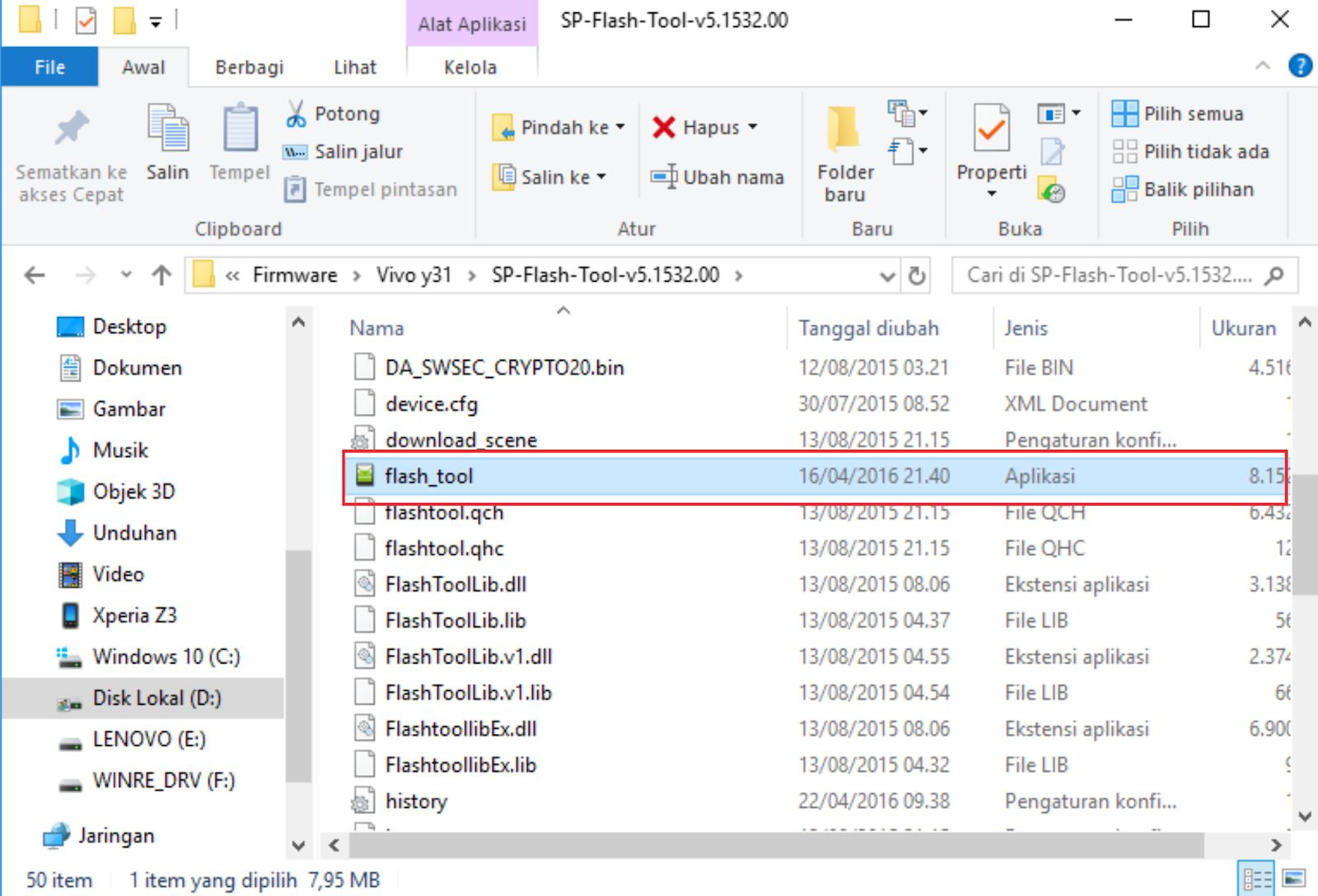Click the search magnifier icon
This screenshot has height=896, width=1318.
pyautogui.click(x=1274, y=275)
